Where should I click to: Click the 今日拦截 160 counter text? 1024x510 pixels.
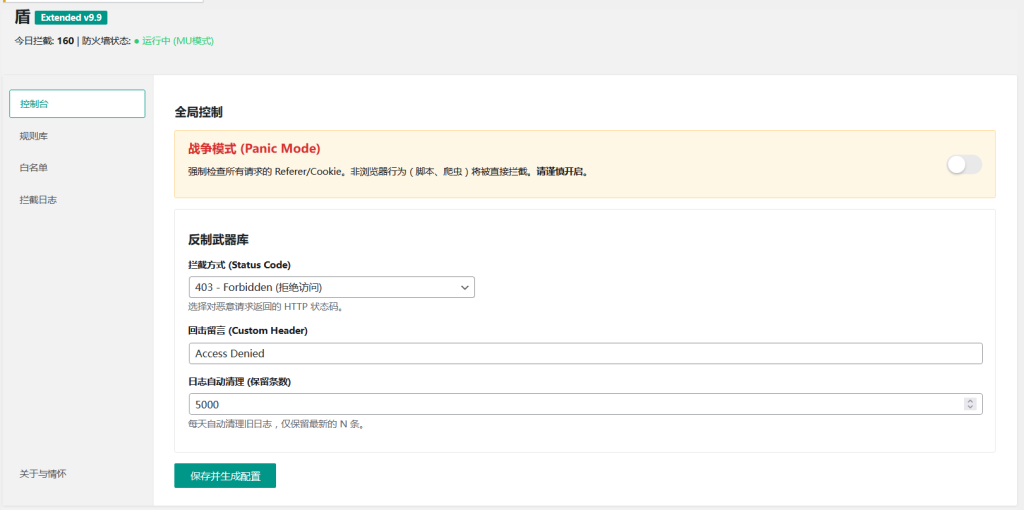[x=44, y=41]
